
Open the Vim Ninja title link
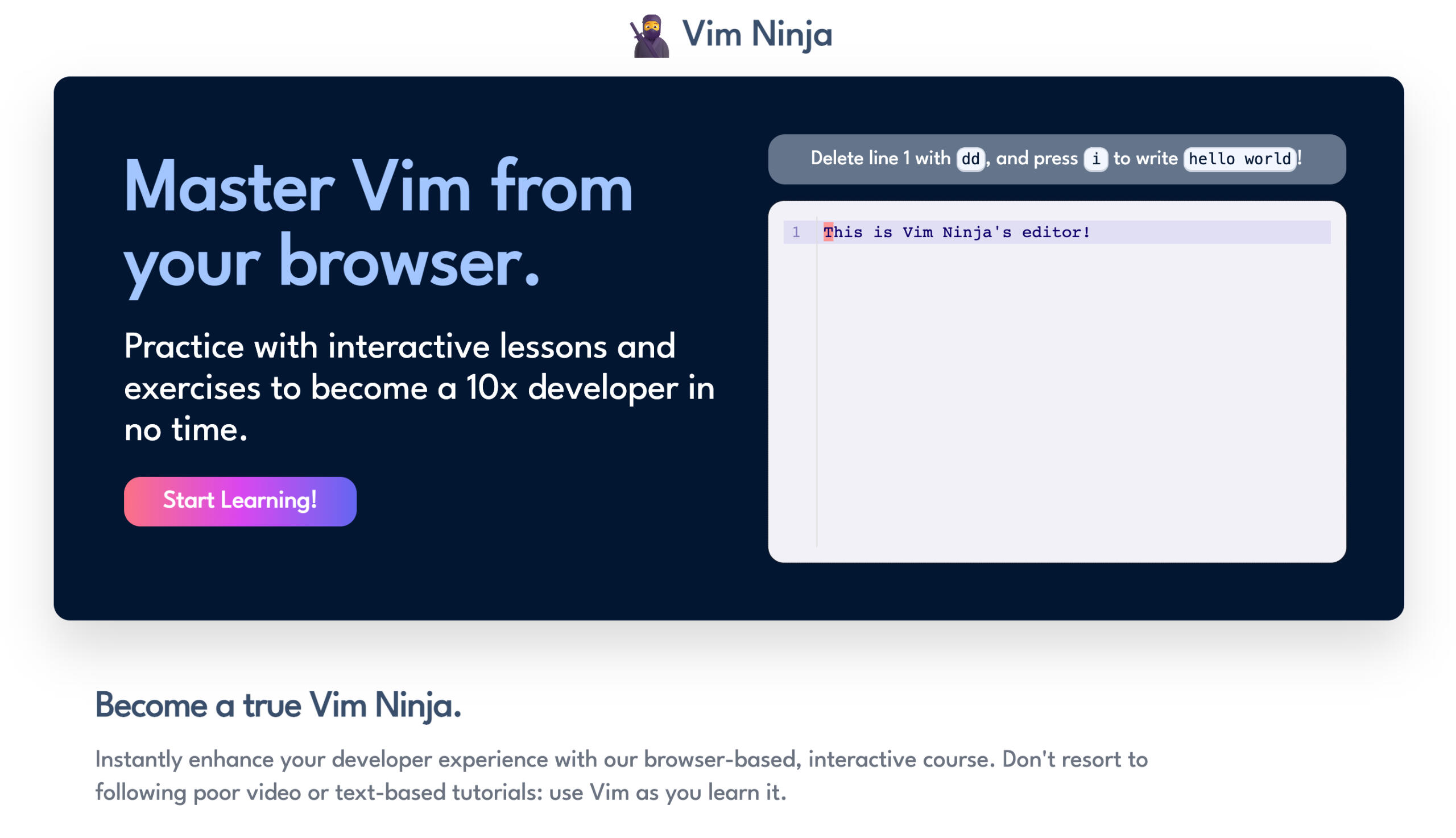click(756, 34)
